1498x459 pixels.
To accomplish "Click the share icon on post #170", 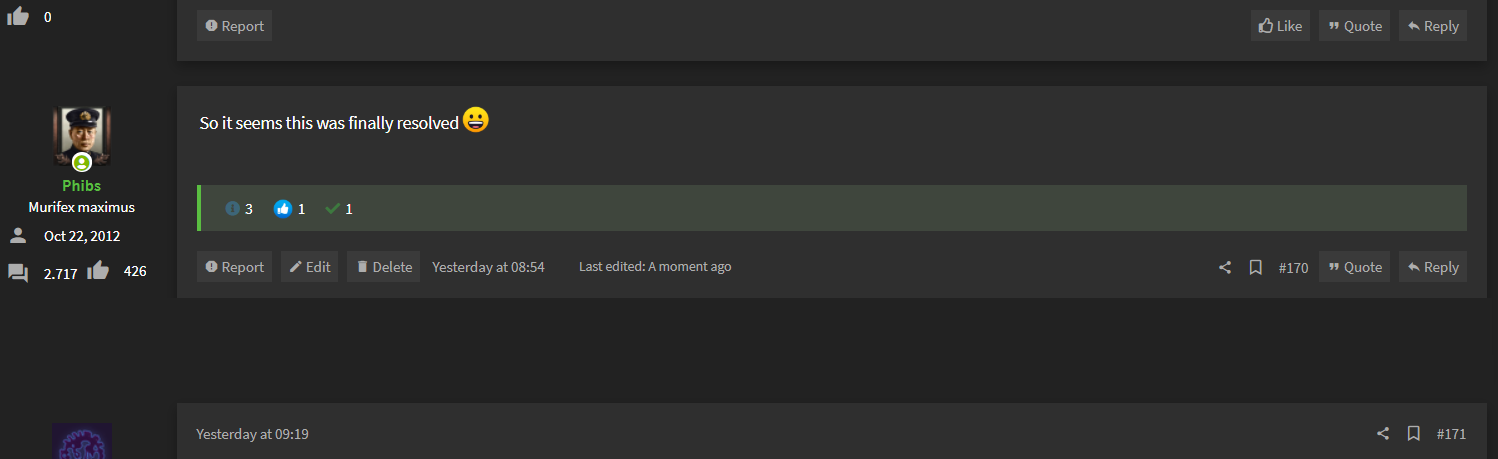I will tap(1225, 267).
